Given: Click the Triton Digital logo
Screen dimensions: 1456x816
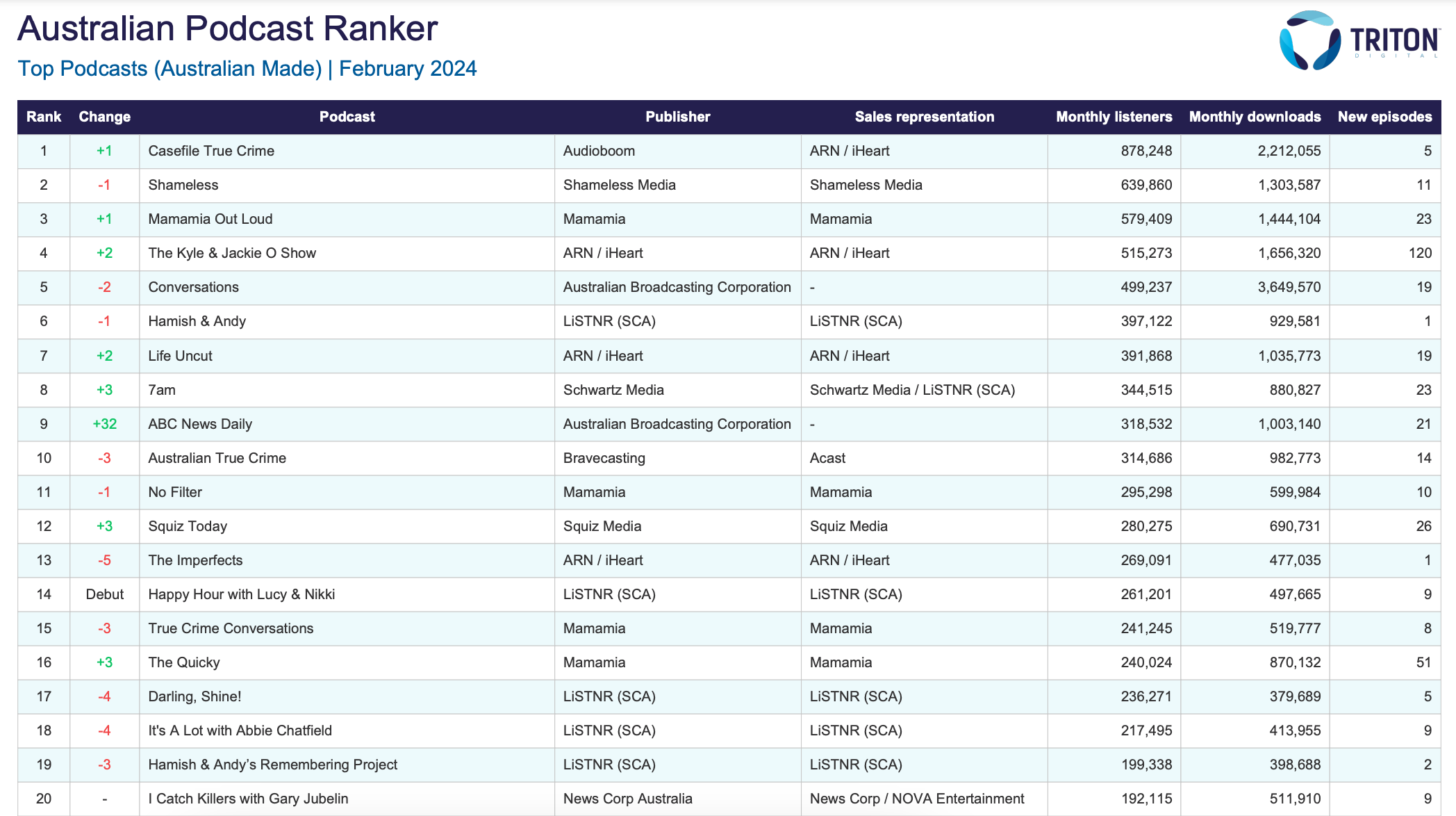Looking at the screenshot, I should [x=1360, y=40].
